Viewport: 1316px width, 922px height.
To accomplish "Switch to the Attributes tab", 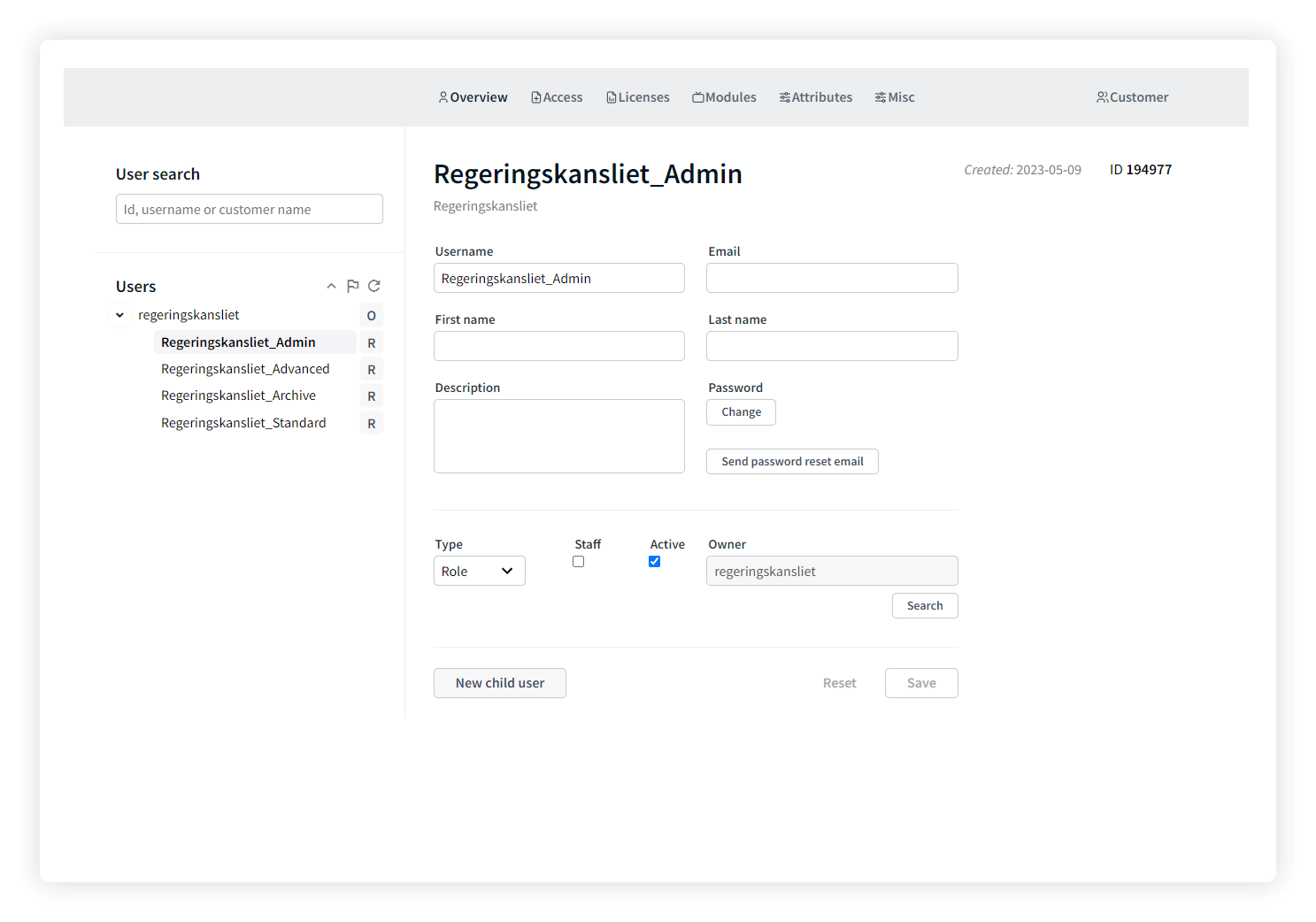I will (816, 97).
